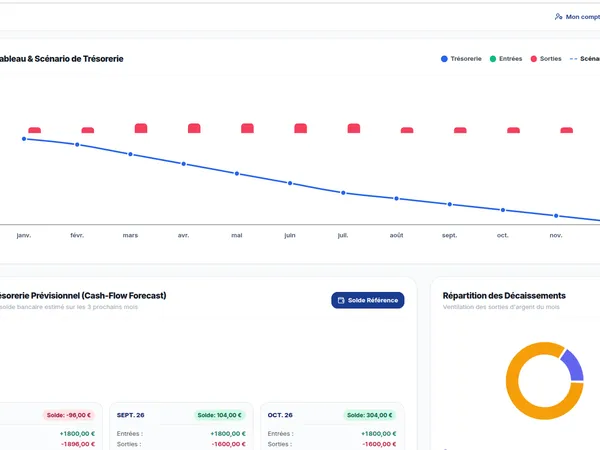Click Entrées +1800,00 € in SEPT. 26

pos(181,434)
